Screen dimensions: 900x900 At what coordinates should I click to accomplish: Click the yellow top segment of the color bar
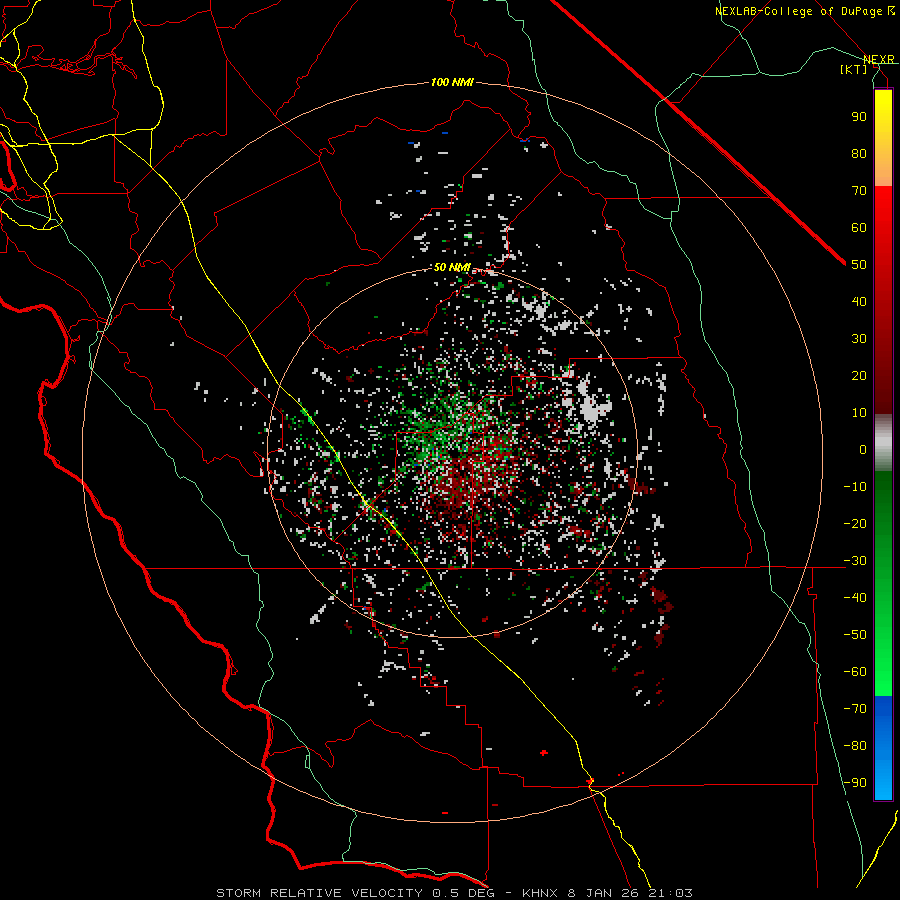pyautogui.click(x=883, y=138)
